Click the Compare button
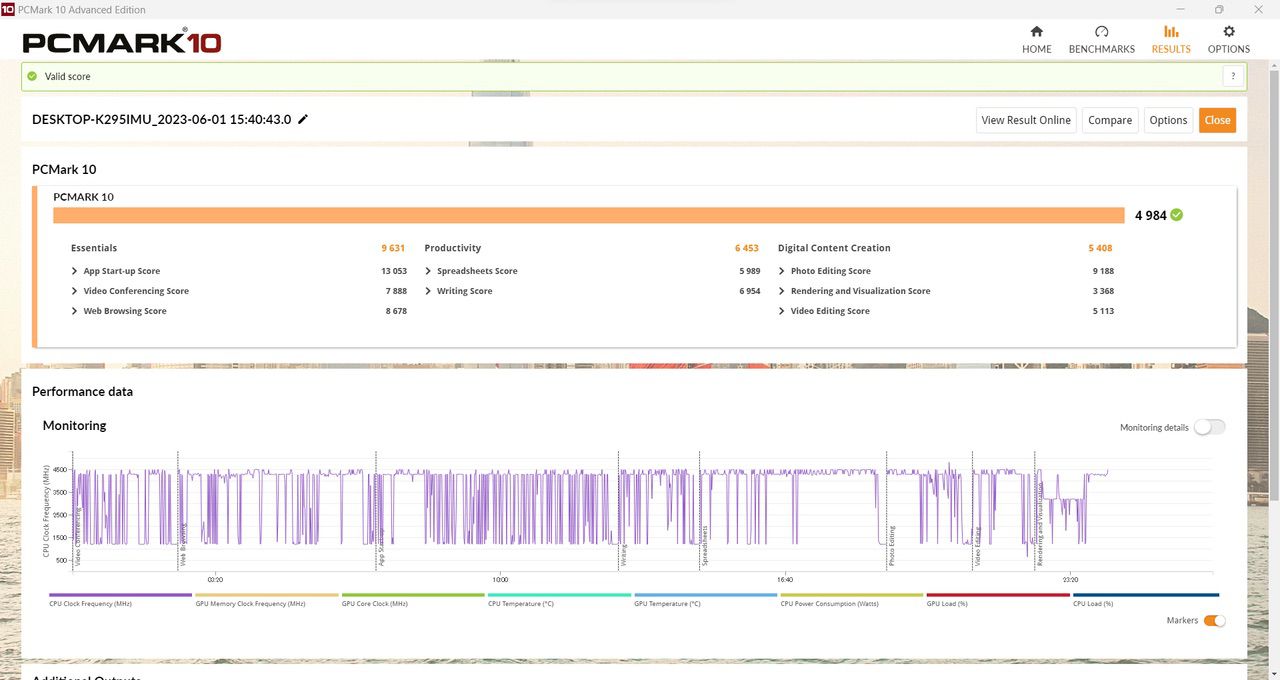This screenshot has width=1280, height=680. pos(1109,120)
